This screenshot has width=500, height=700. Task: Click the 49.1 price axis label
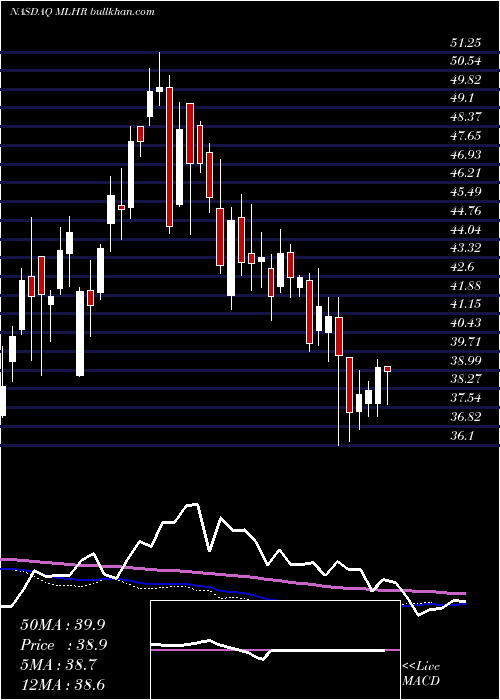pos(462,99)
